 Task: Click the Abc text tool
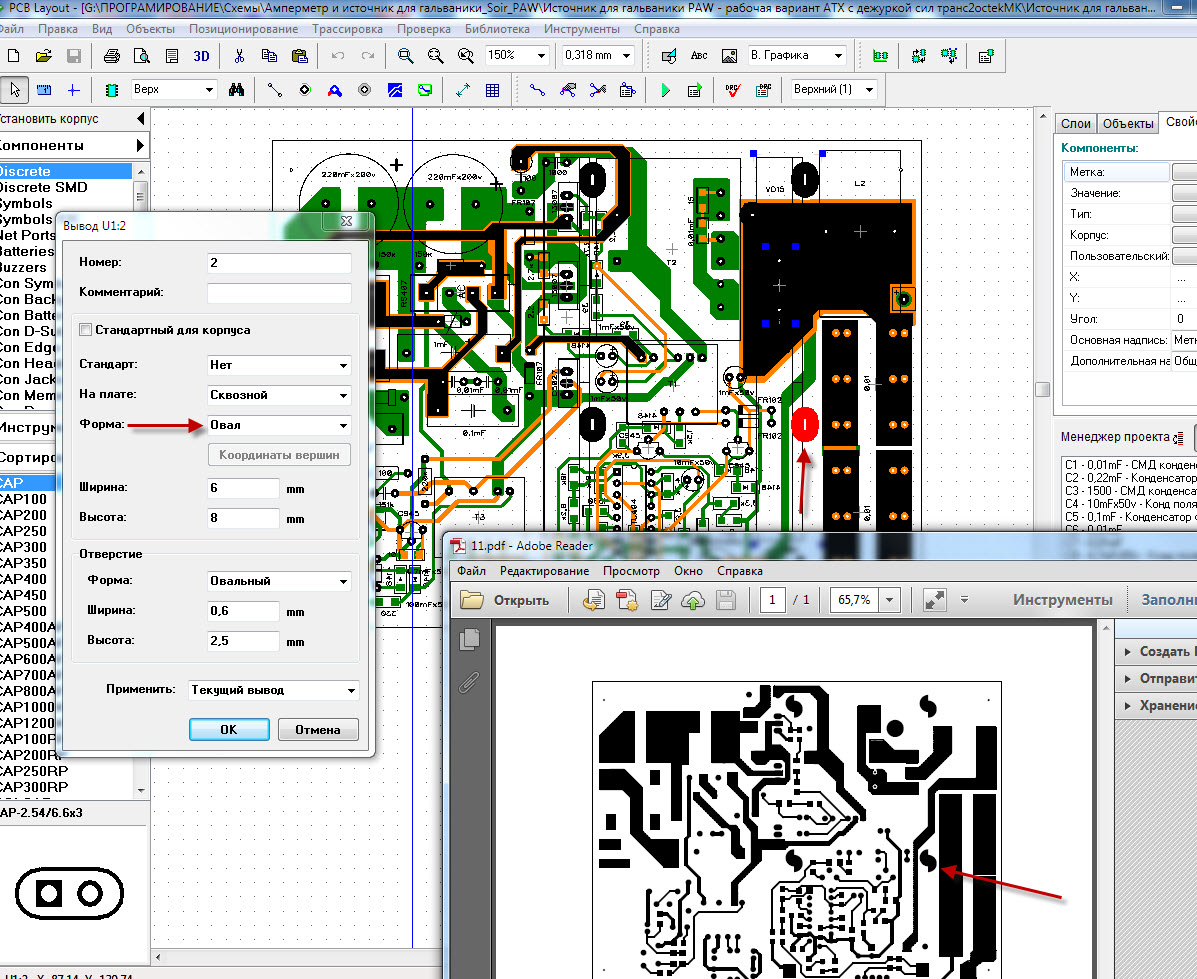click(x=699, y=56)
